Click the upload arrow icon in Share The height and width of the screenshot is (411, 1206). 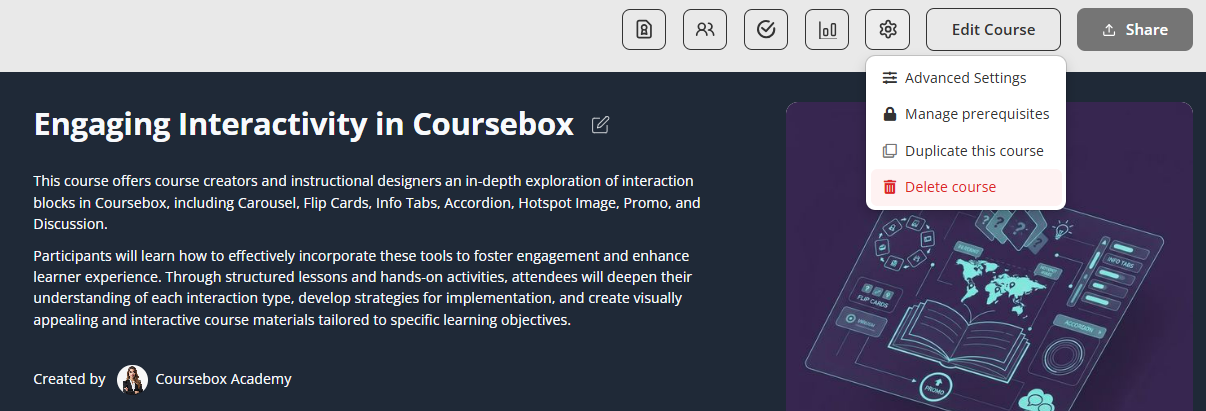[1108, 30]
